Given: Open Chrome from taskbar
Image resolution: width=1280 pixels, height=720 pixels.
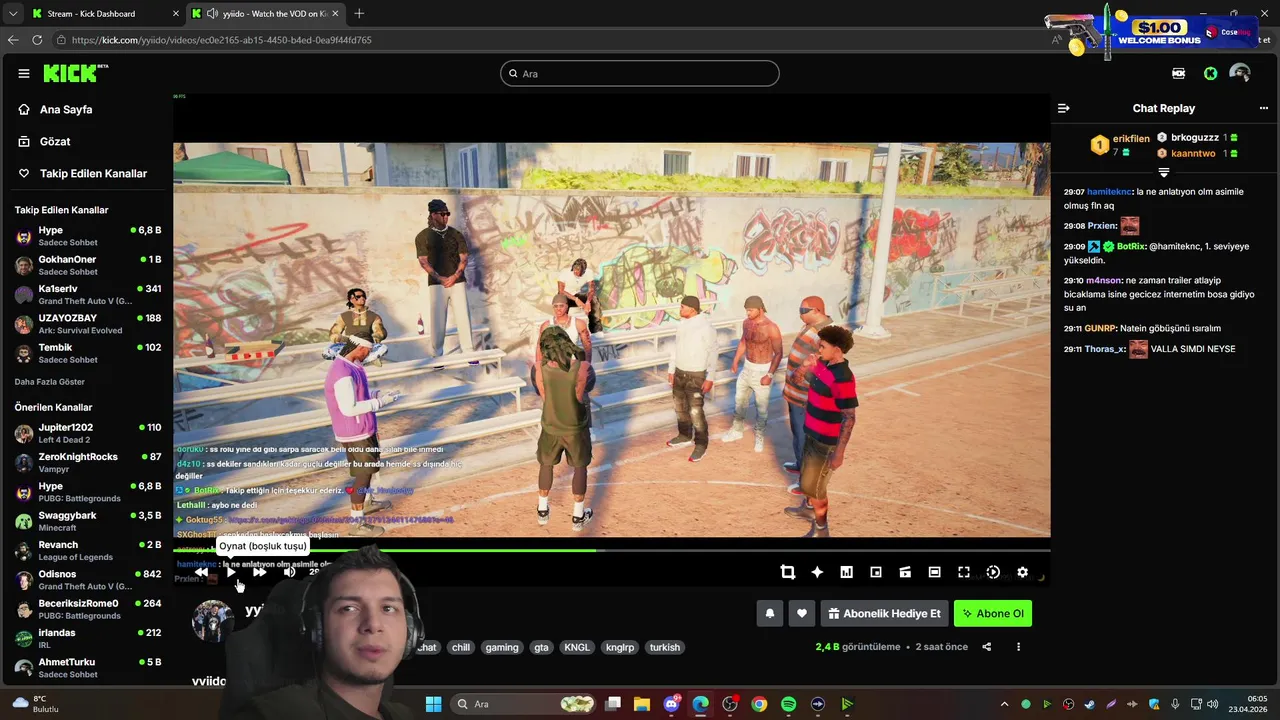Looking at the screenshot, I should [759, 704].
